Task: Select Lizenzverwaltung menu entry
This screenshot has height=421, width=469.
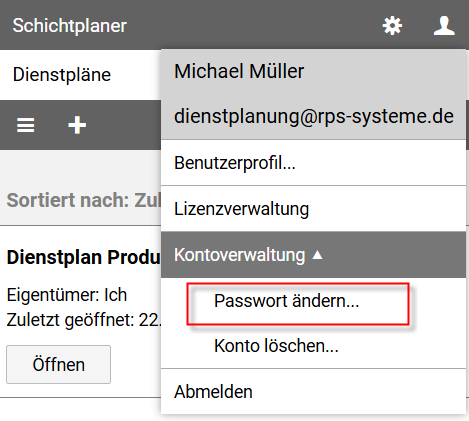Action: tap(313, 209)
